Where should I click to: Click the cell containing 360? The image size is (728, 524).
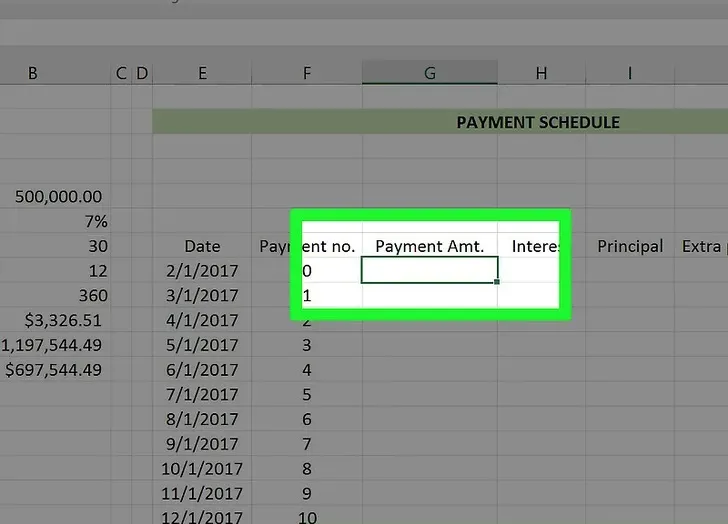55,295
